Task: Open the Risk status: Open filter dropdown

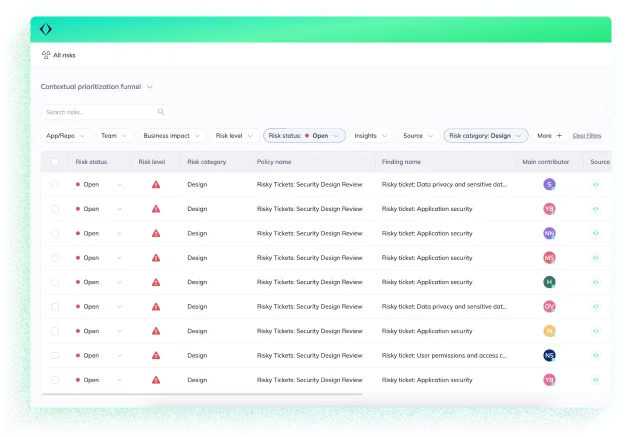Action: [304, 136]
